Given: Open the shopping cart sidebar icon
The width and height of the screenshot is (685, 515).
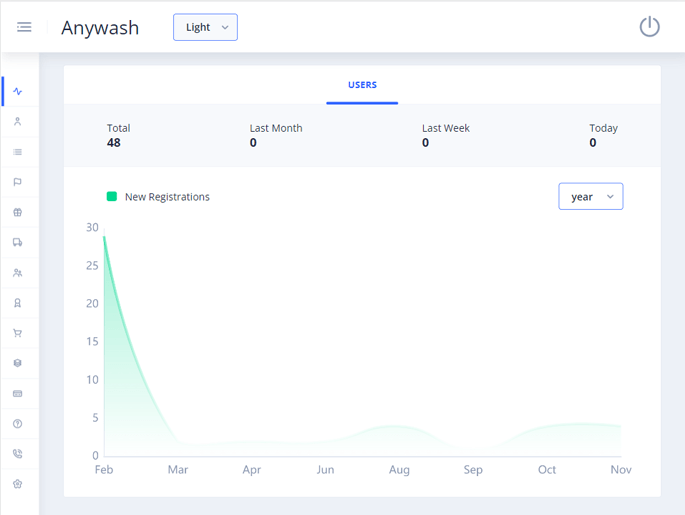Looking at the screenshot, I should [x=17, y=333].
